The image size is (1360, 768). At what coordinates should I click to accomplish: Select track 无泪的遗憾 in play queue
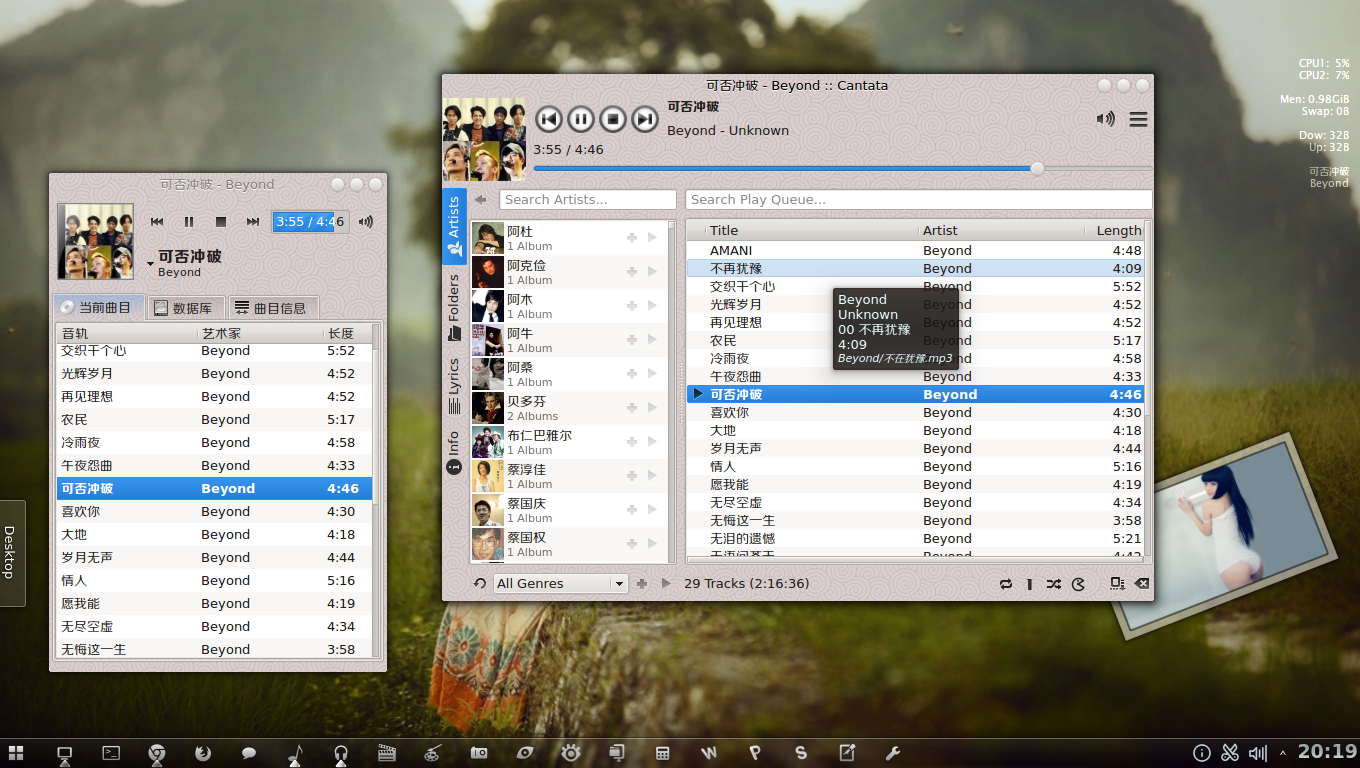(915, 538)
